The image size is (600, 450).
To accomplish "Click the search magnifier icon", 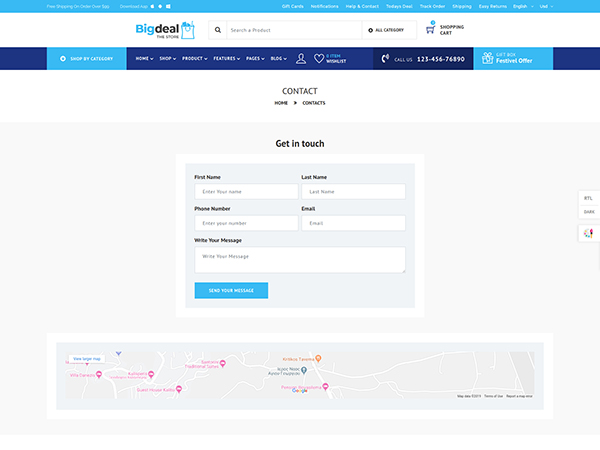I will tap(218, 30).
